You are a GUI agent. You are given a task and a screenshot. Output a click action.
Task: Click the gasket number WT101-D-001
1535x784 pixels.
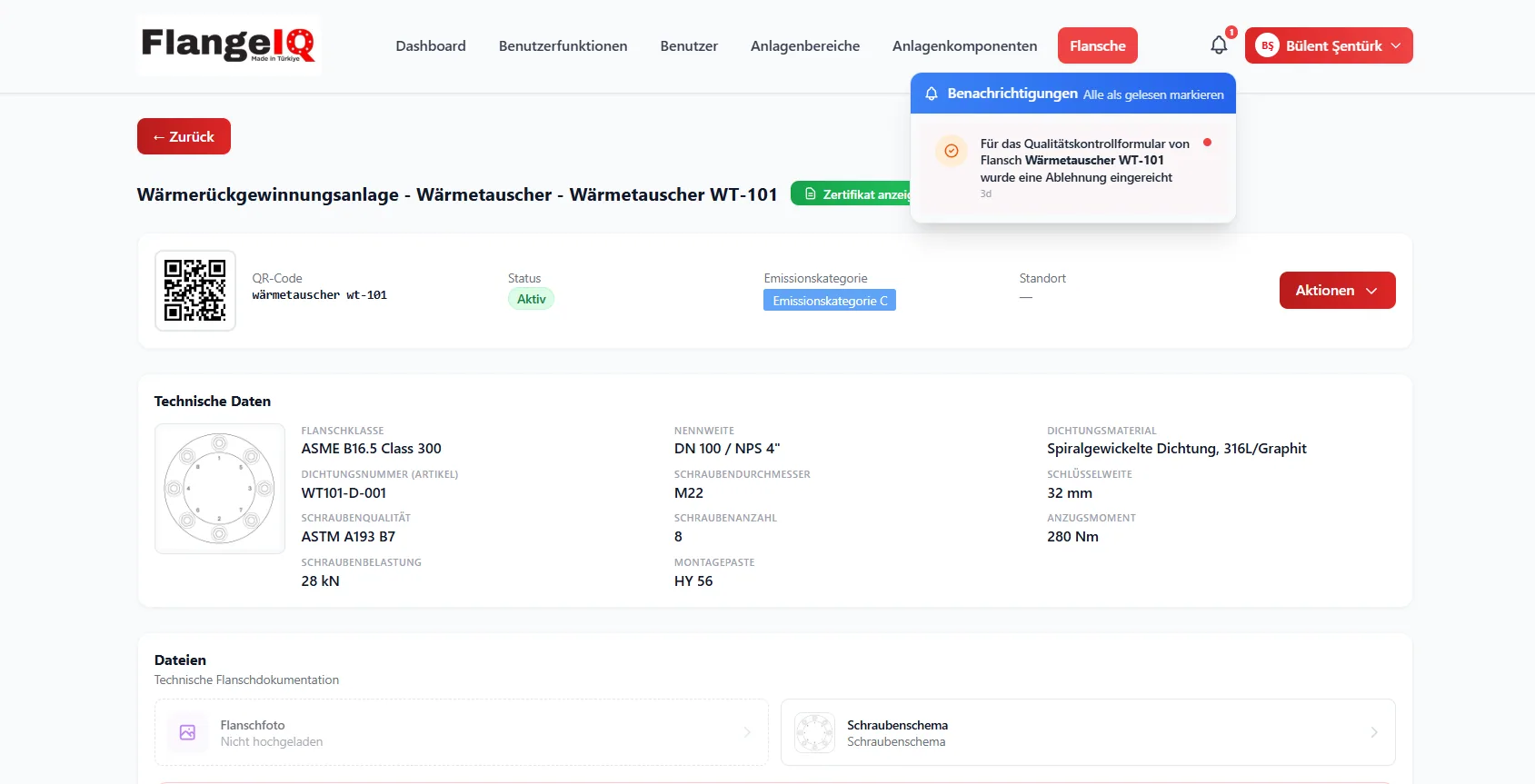click(344, 493)
